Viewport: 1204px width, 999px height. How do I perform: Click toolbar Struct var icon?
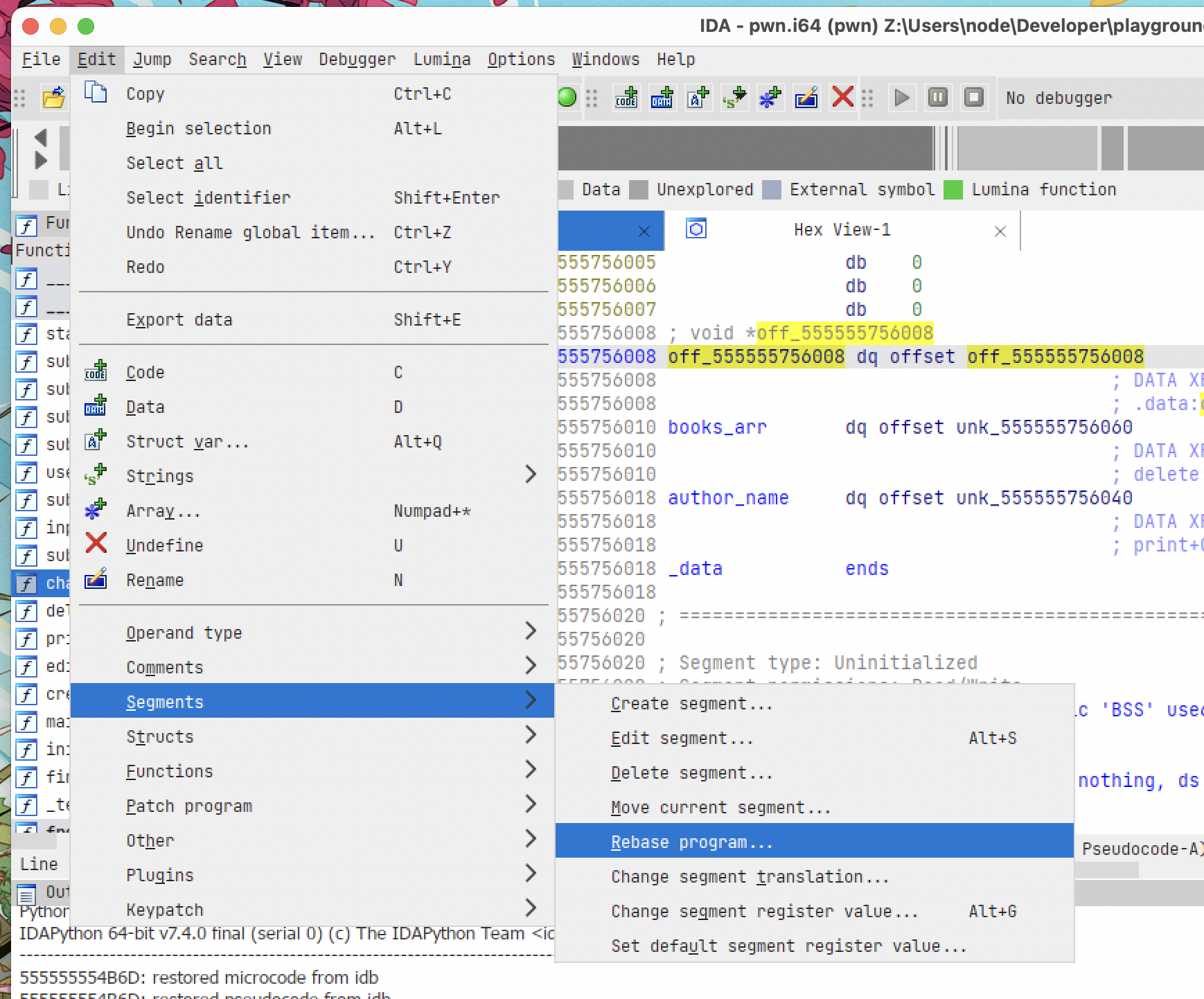tap(698, 98)
